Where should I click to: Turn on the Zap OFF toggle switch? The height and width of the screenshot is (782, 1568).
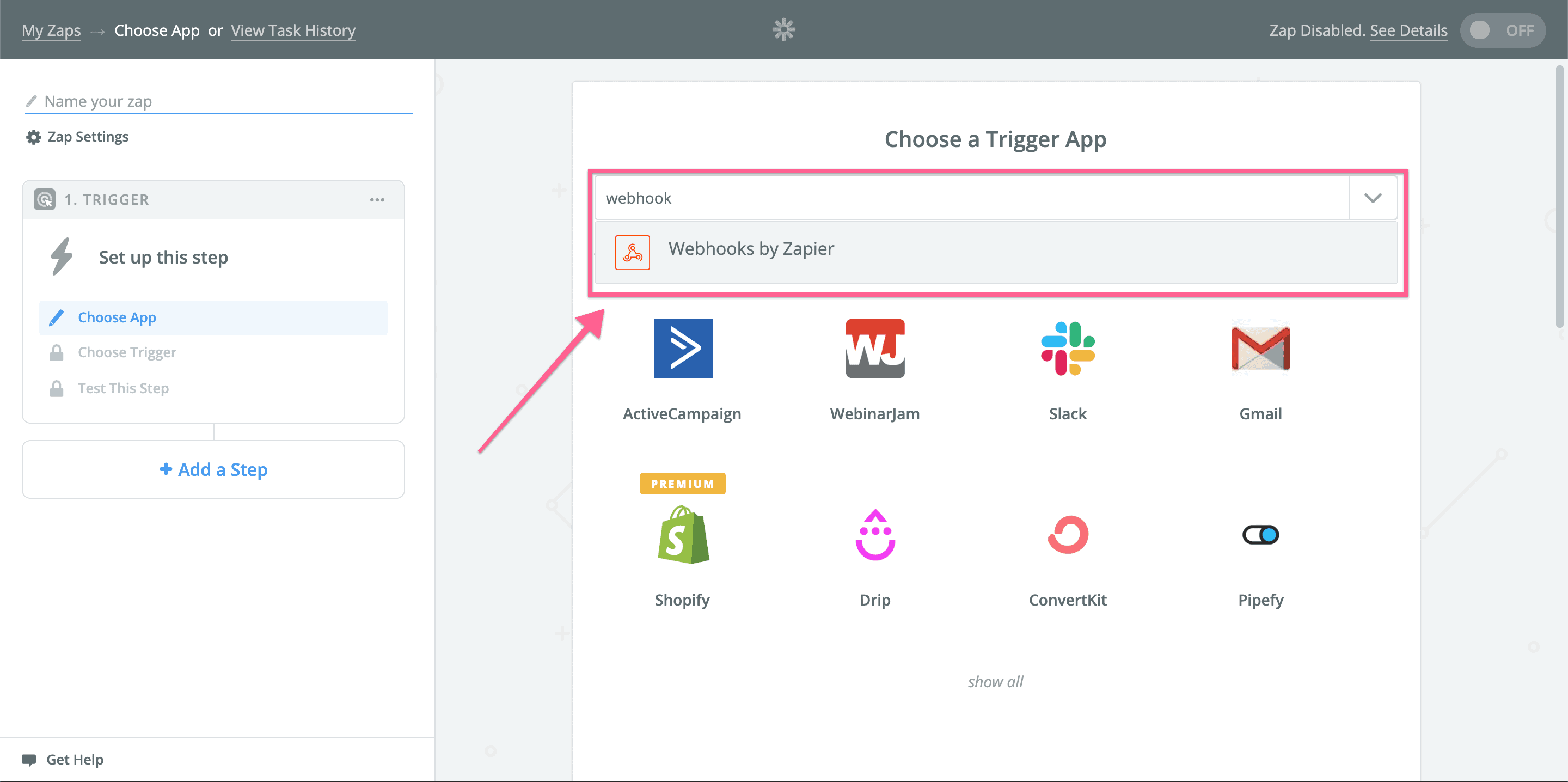click(x=1502, y=30)
